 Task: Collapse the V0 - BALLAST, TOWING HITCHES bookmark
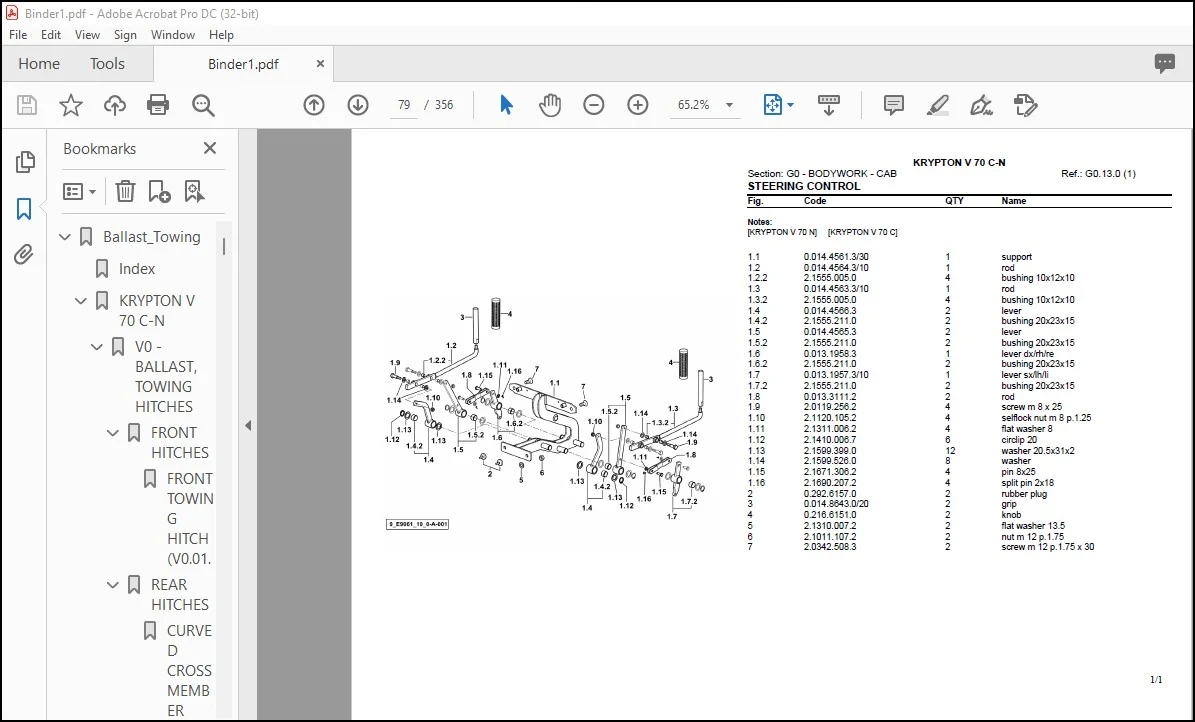coord(97,347)
